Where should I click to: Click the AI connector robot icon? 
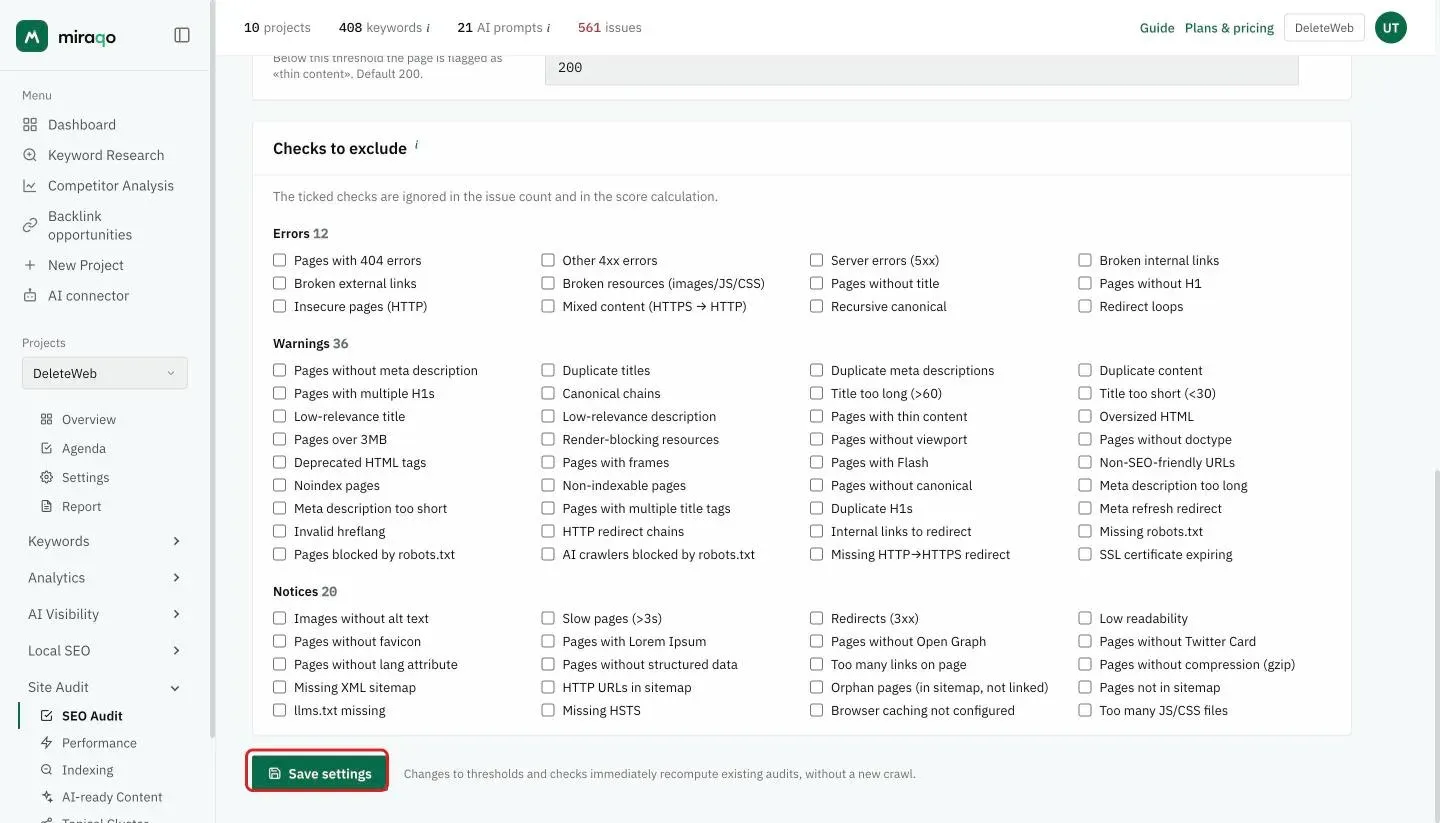30,296
